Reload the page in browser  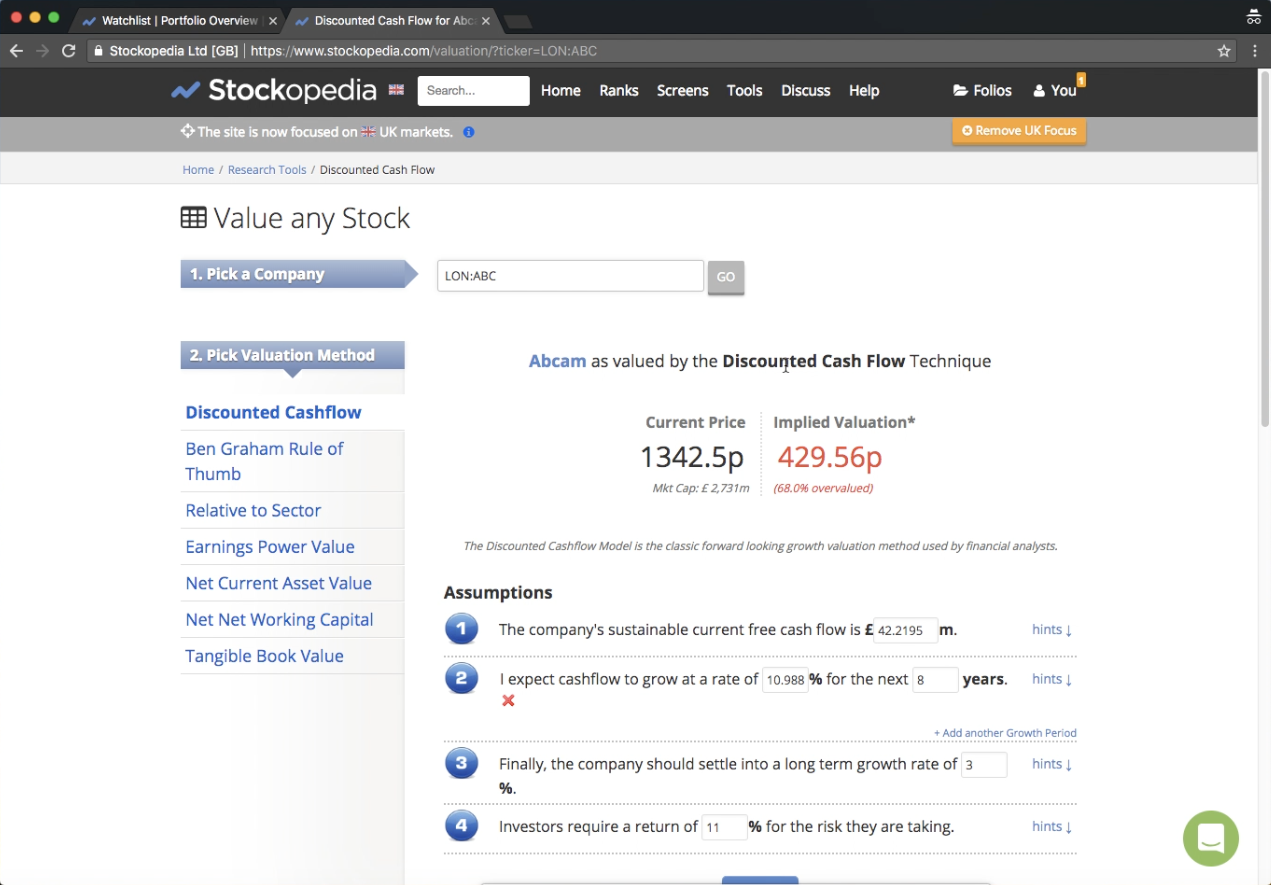click(68, 51)
